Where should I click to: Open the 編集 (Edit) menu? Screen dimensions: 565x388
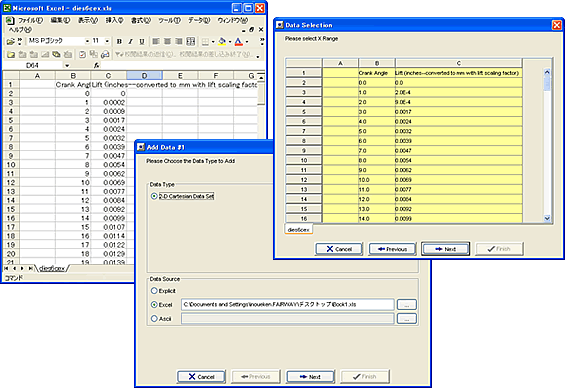[60, 20]
